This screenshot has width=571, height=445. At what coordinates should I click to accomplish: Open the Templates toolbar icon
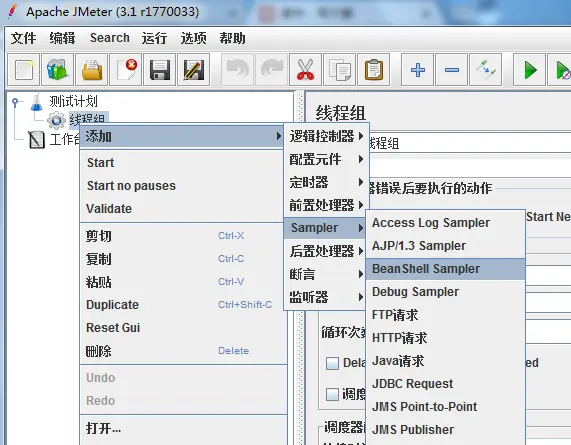58,70
